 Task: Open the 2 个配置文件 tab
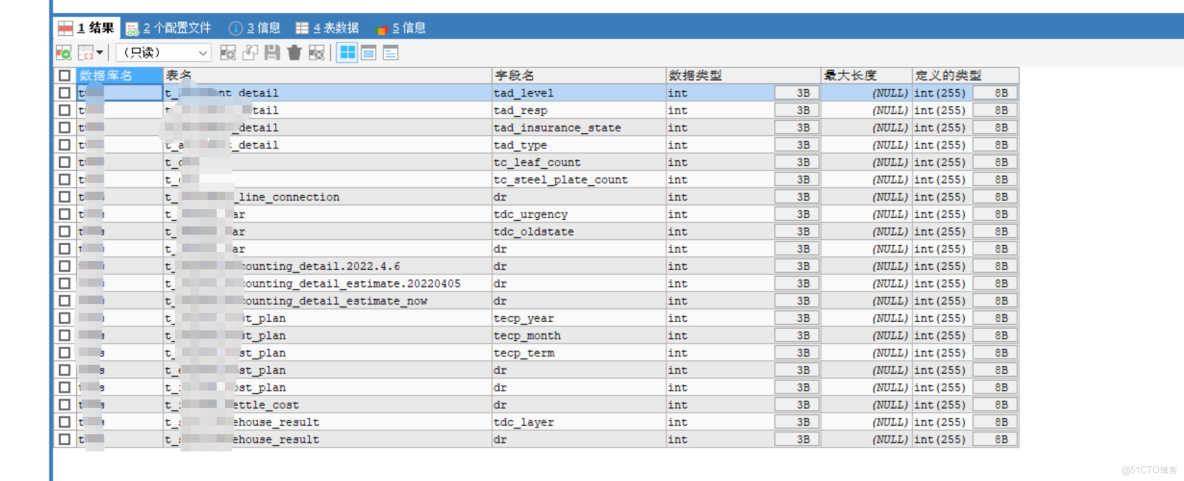click(x=168, y=28)
